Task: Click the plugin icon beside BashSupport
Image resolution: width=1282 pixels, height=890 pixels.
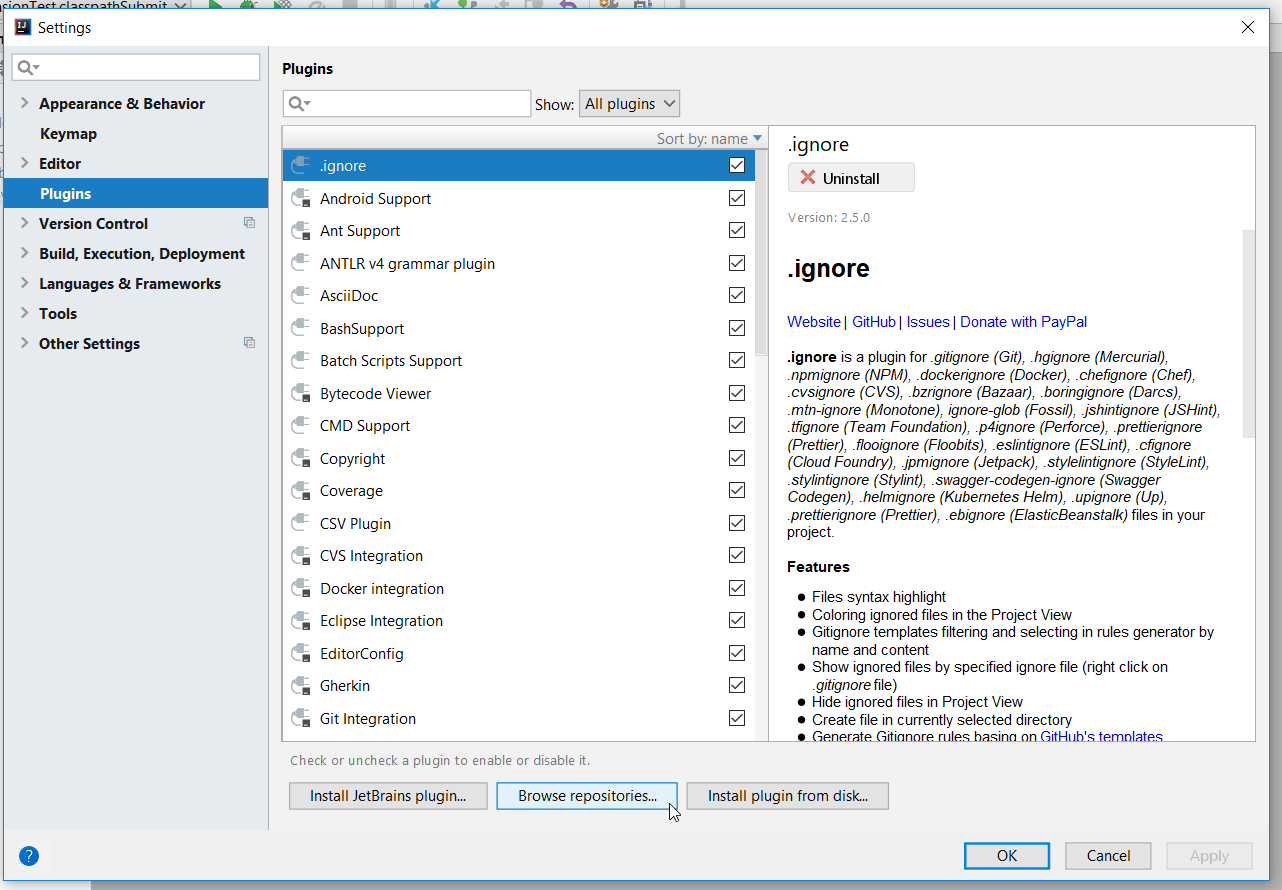Action: coord(299,329)
